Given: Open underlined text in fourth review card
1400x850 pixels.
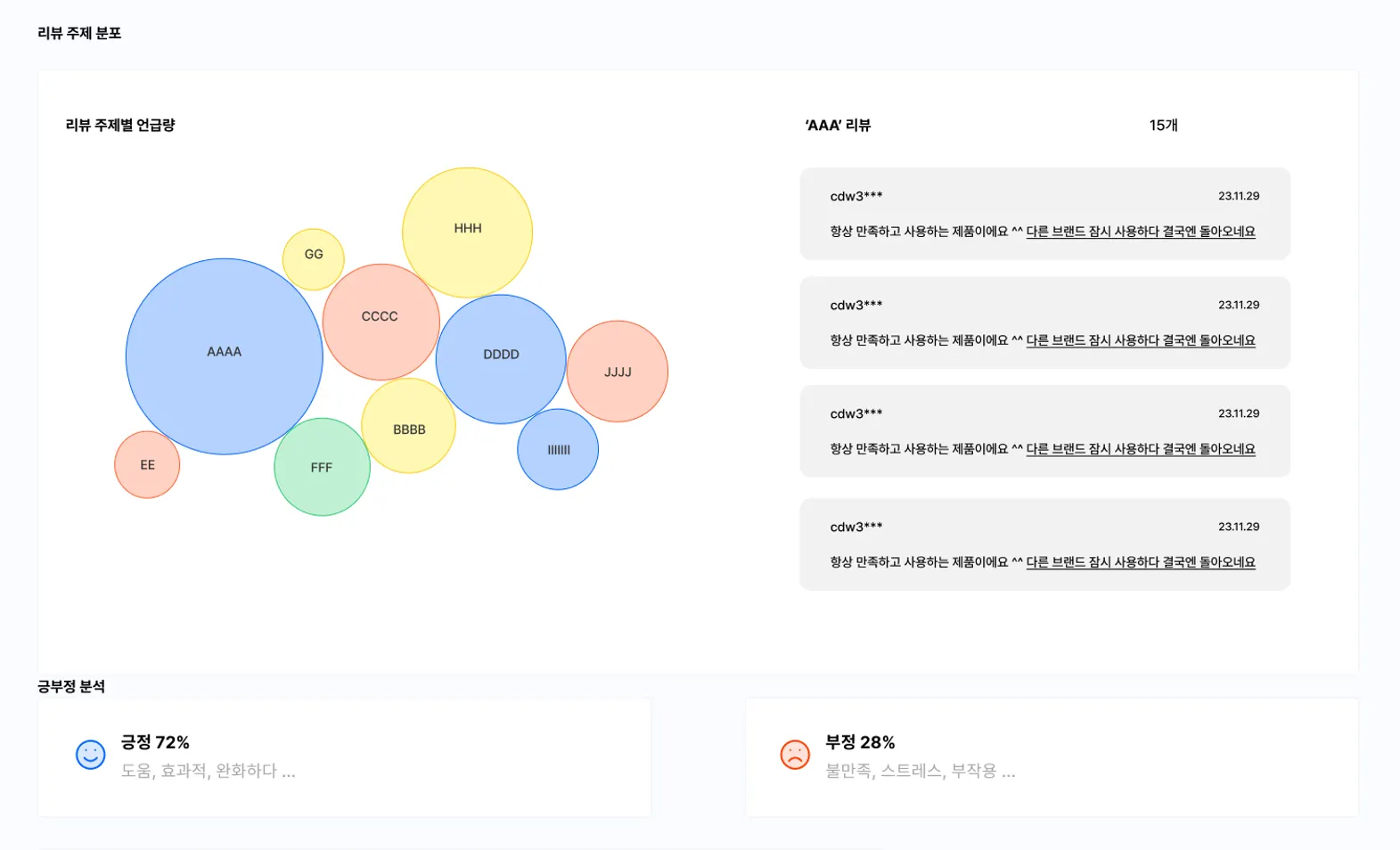Looking at the screenshot, I should click(1140, 562).
